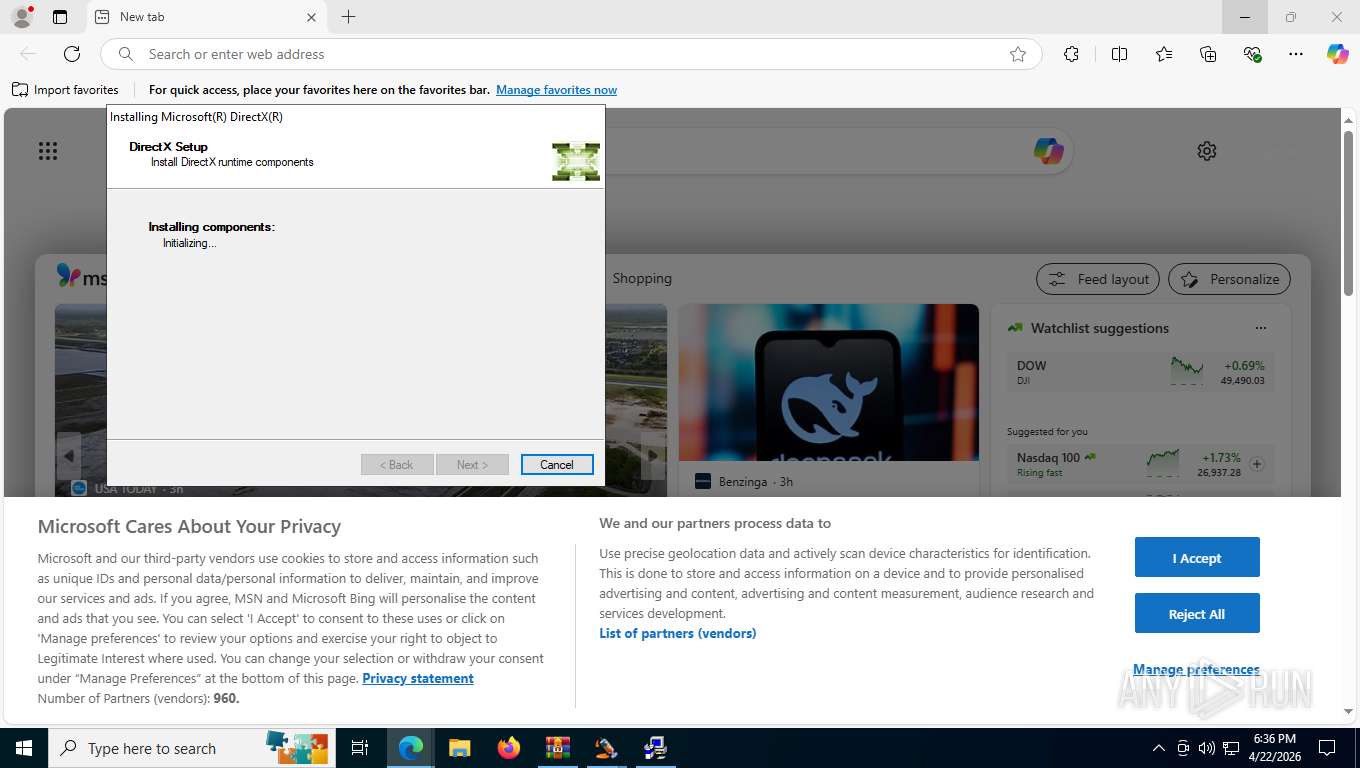Click the Edge profile avatar icon
The width and height of the screenshot is (1360, 768).
click(x=21, y=17)
